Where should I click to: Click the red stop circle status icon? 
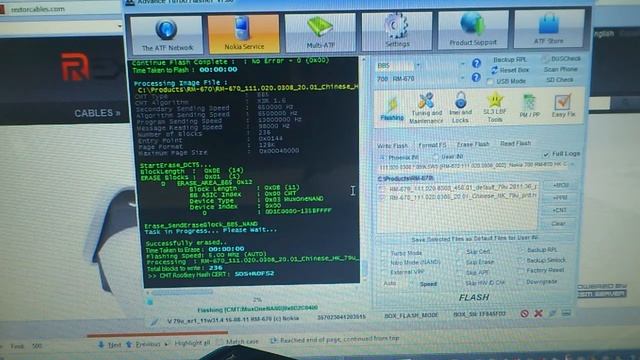(524, 313)
